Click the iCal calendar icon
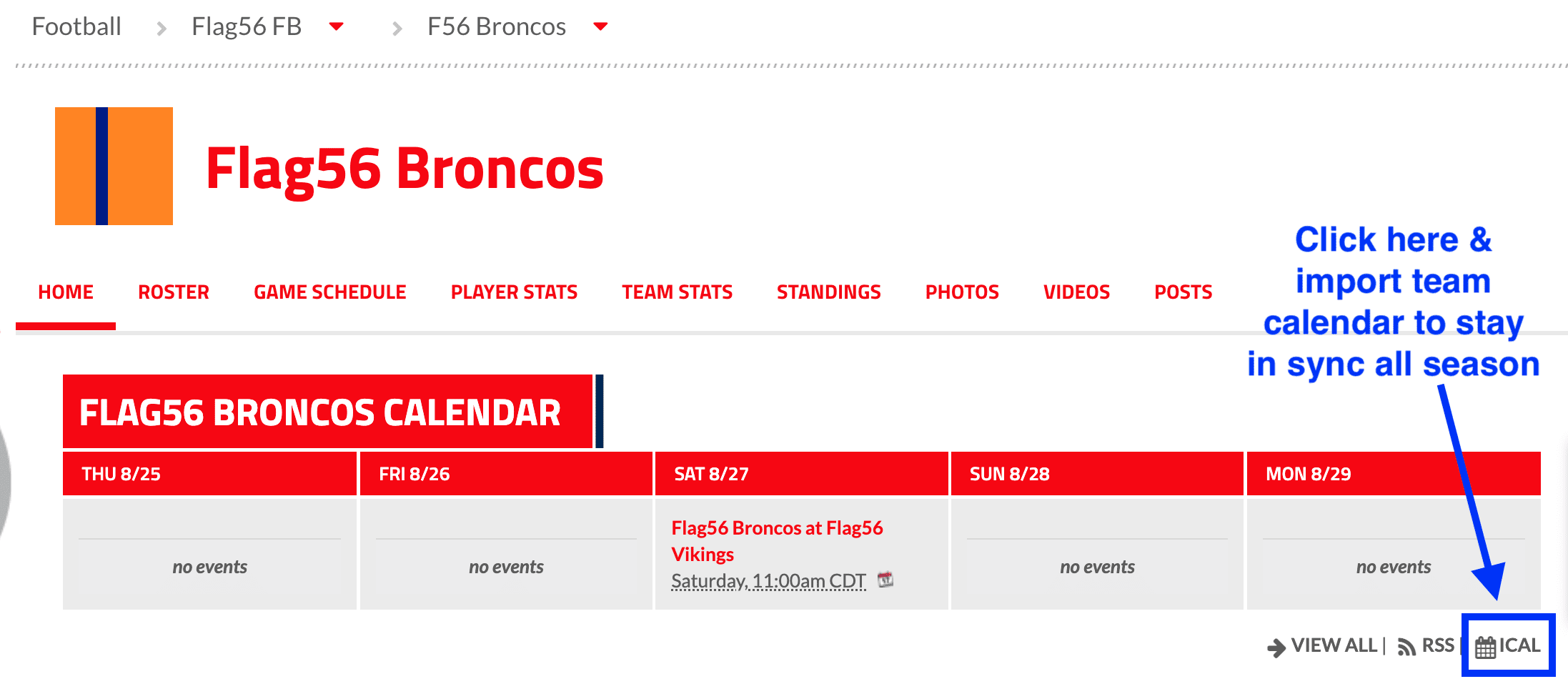1568x699 pixels. coord(1485,647)
